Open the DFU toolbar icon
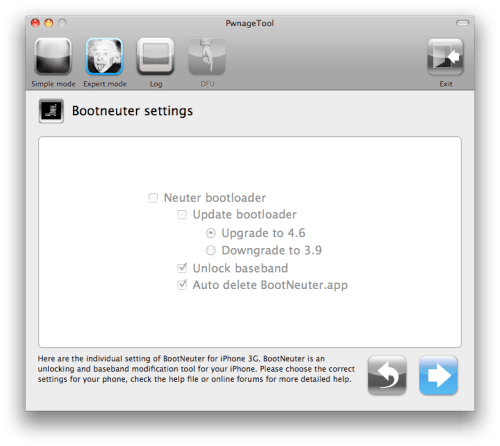The width and height of the screenshot is (500, 446). coord(207,56)
